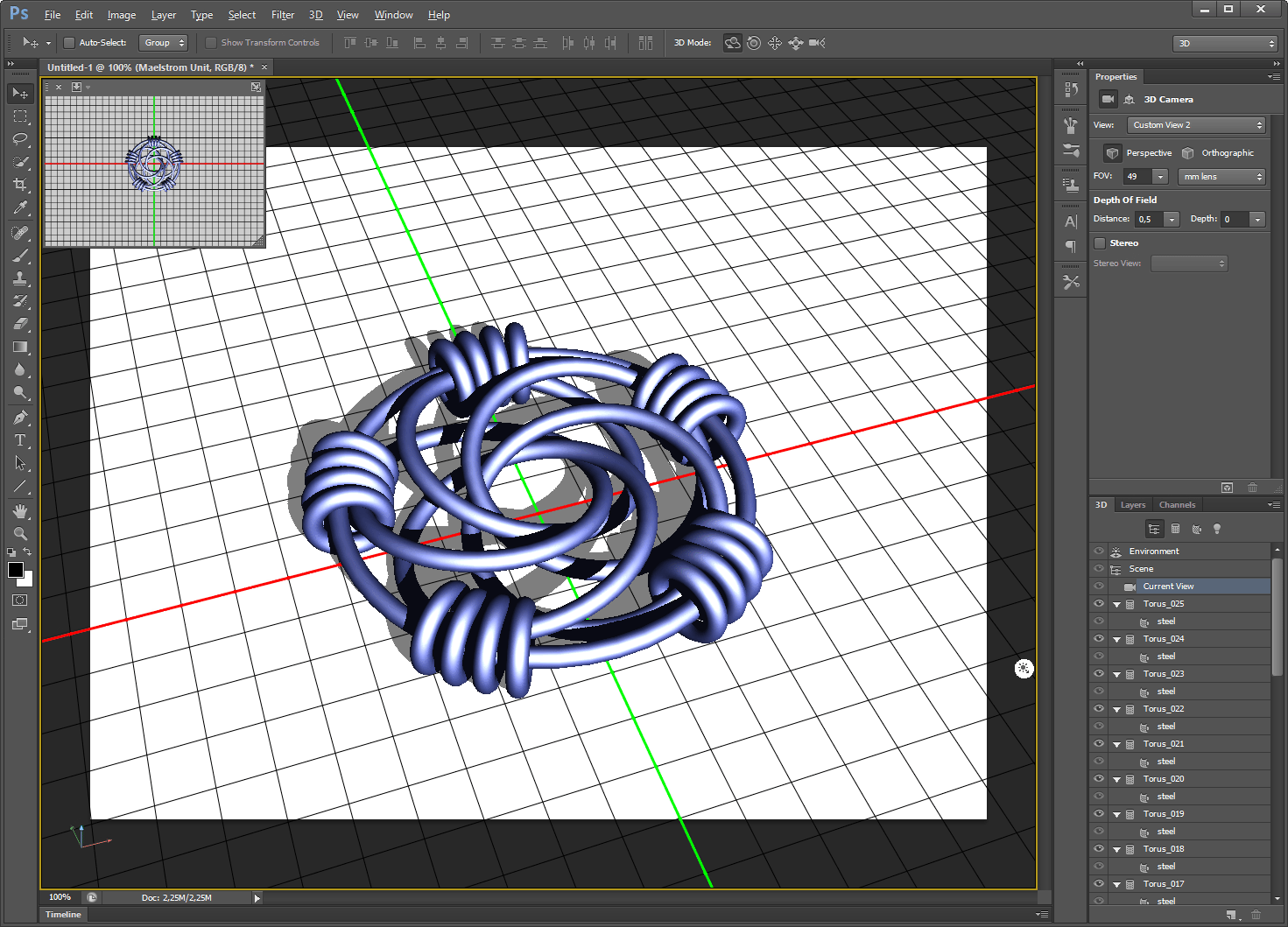This screenshot has width=1288, height=927.
Task: Open the FOV value slider dropdown
Action: pyautogui.click(x=1161, y=177)
